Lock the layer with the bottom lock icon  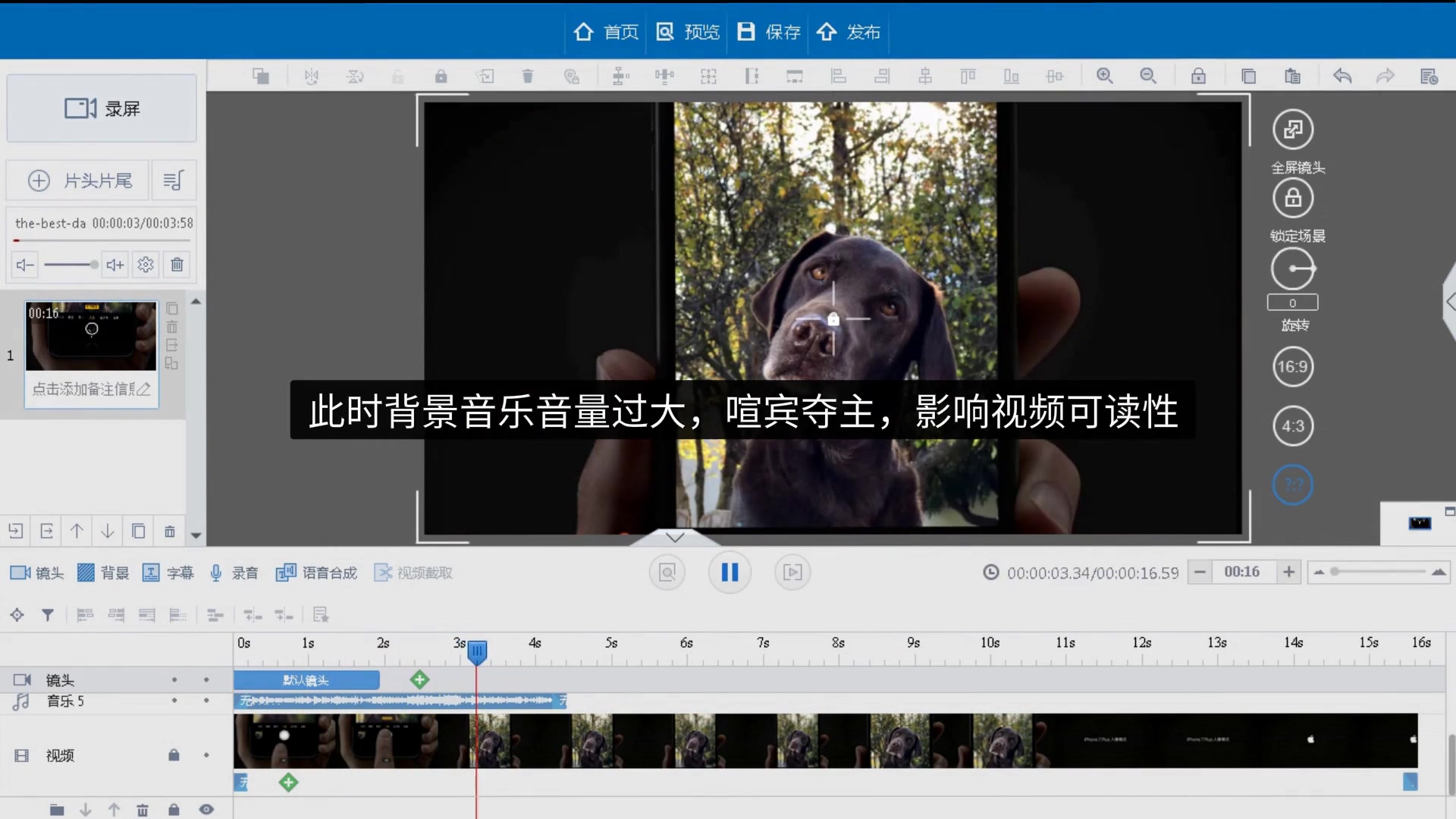[174, 810]
